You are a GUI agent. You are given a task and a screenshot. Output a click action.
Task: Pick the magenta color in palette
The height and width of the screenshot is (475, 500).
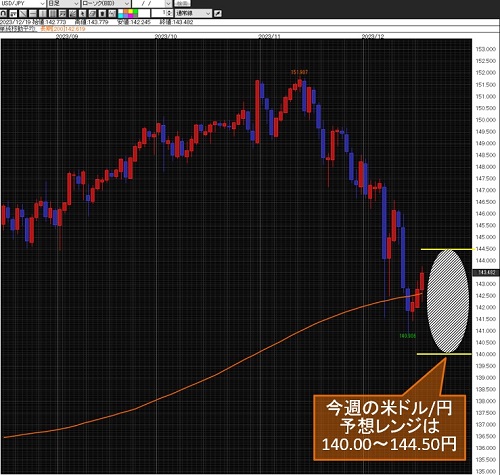coord(130,16)
